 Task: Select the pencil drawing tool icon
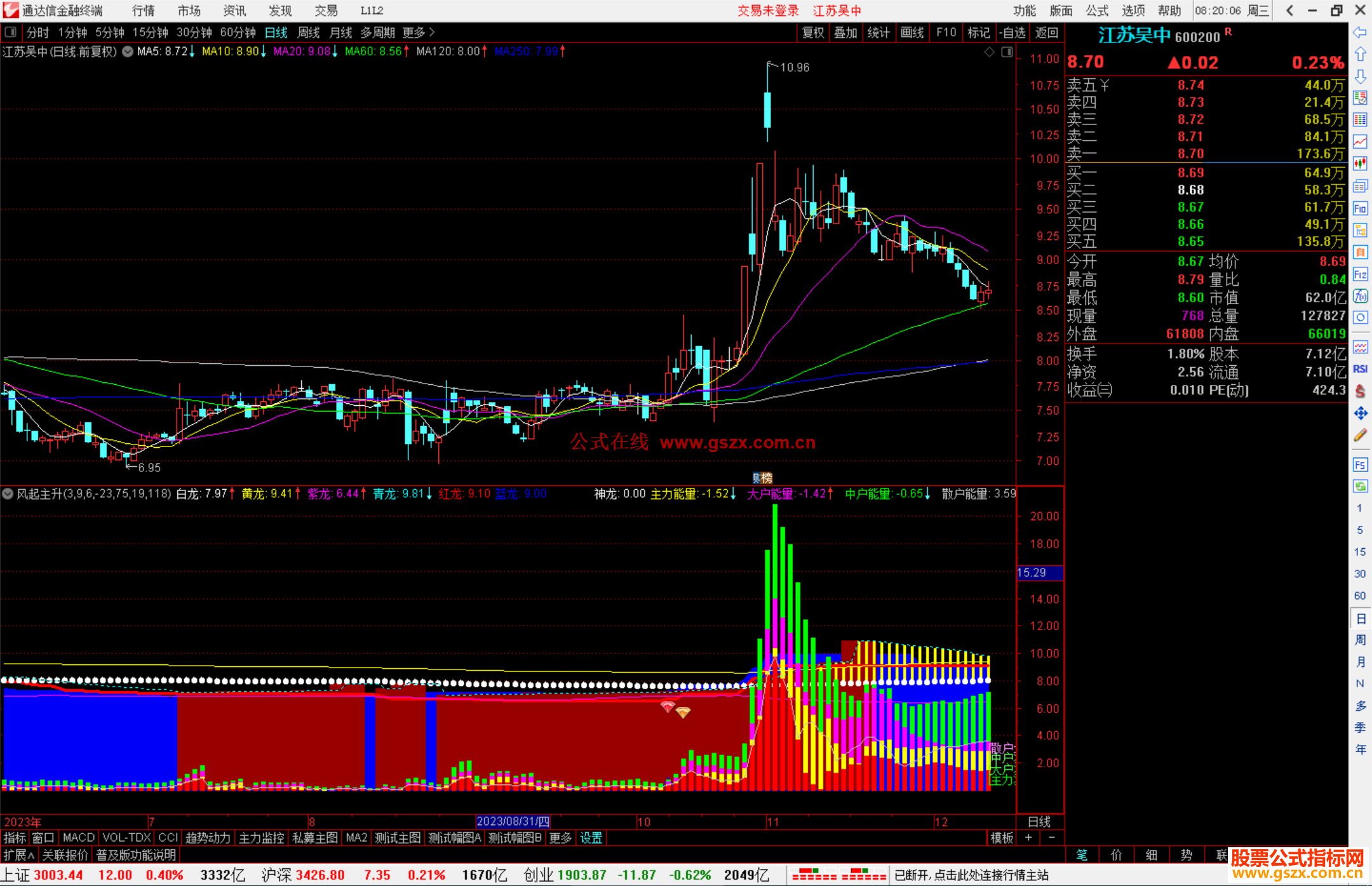click(1360, 436)
